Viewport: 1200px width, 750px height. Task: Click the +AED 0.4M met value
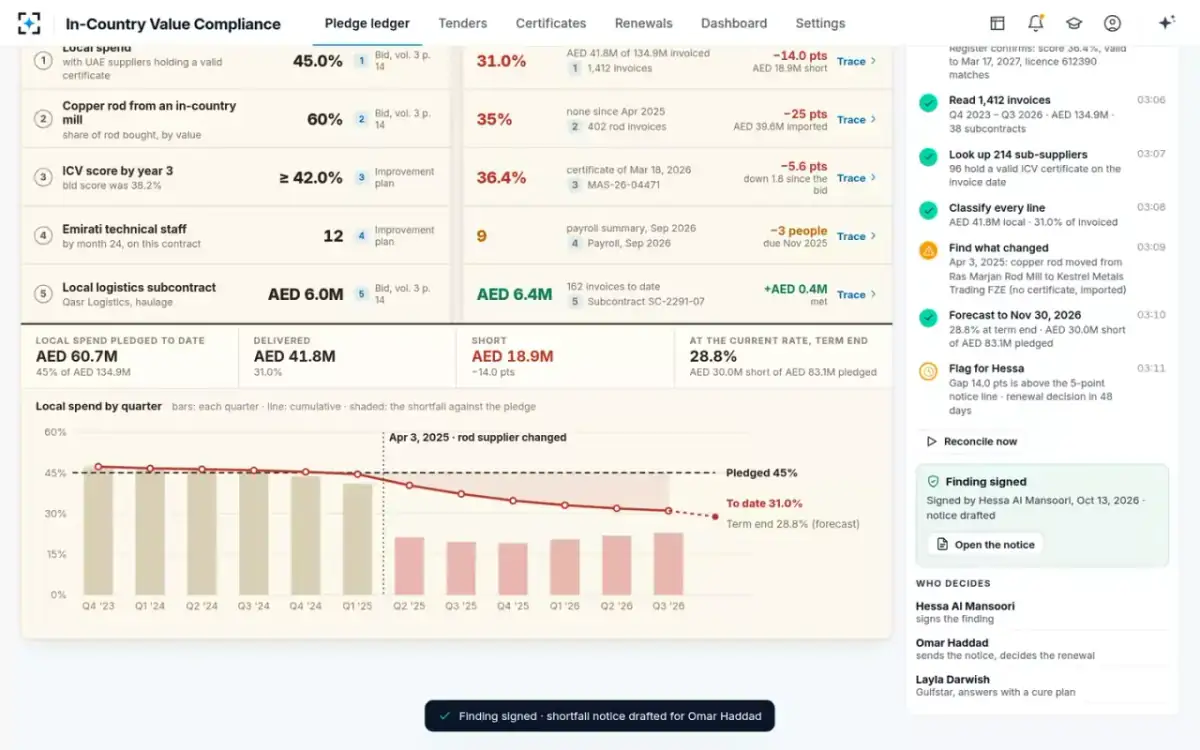click(795, 288)
